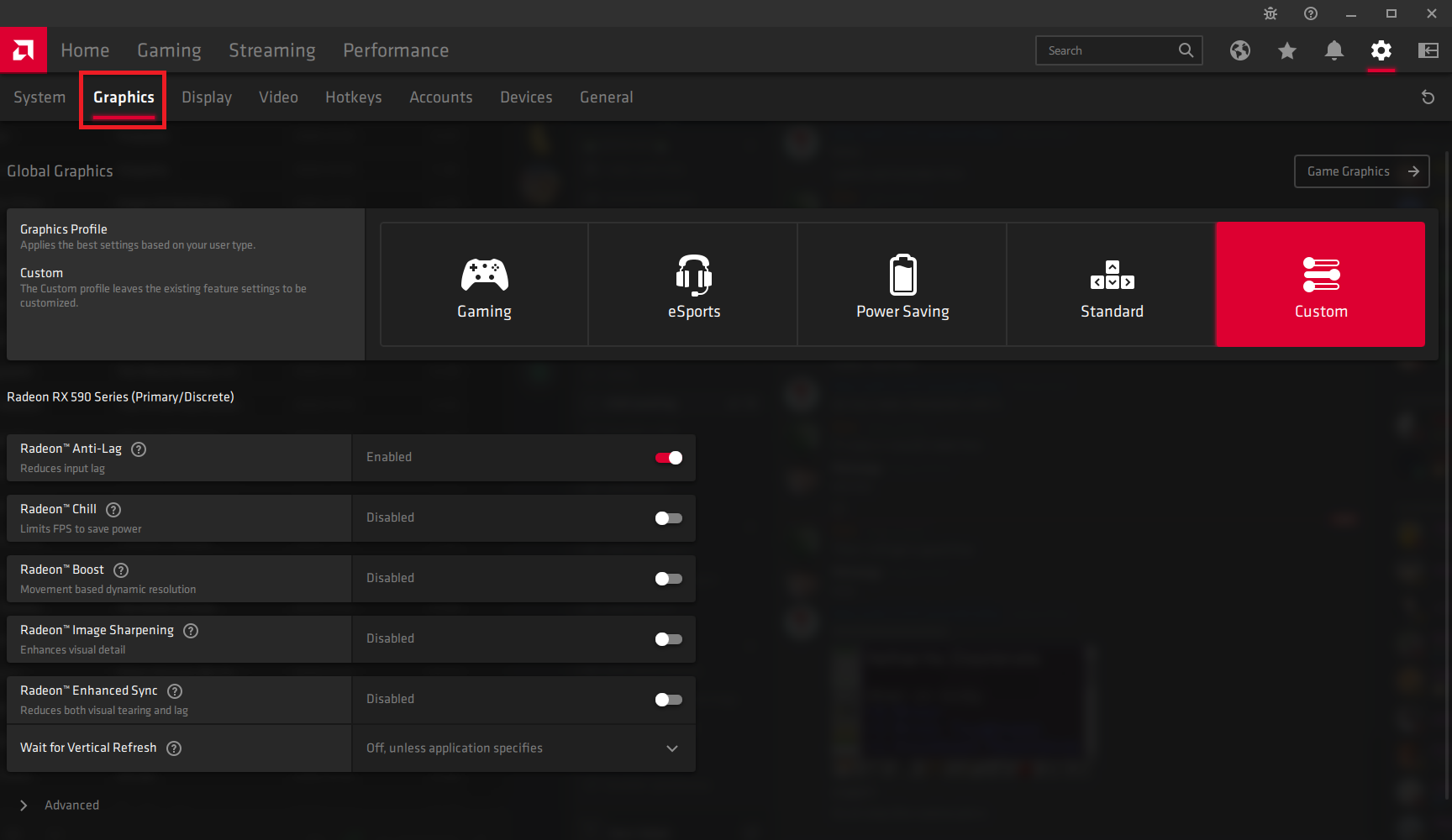Screen dimensions: 1452x840
Task: Minimize the Radeon Software window
Action: pyautogui.click(x=1351, y=13)
